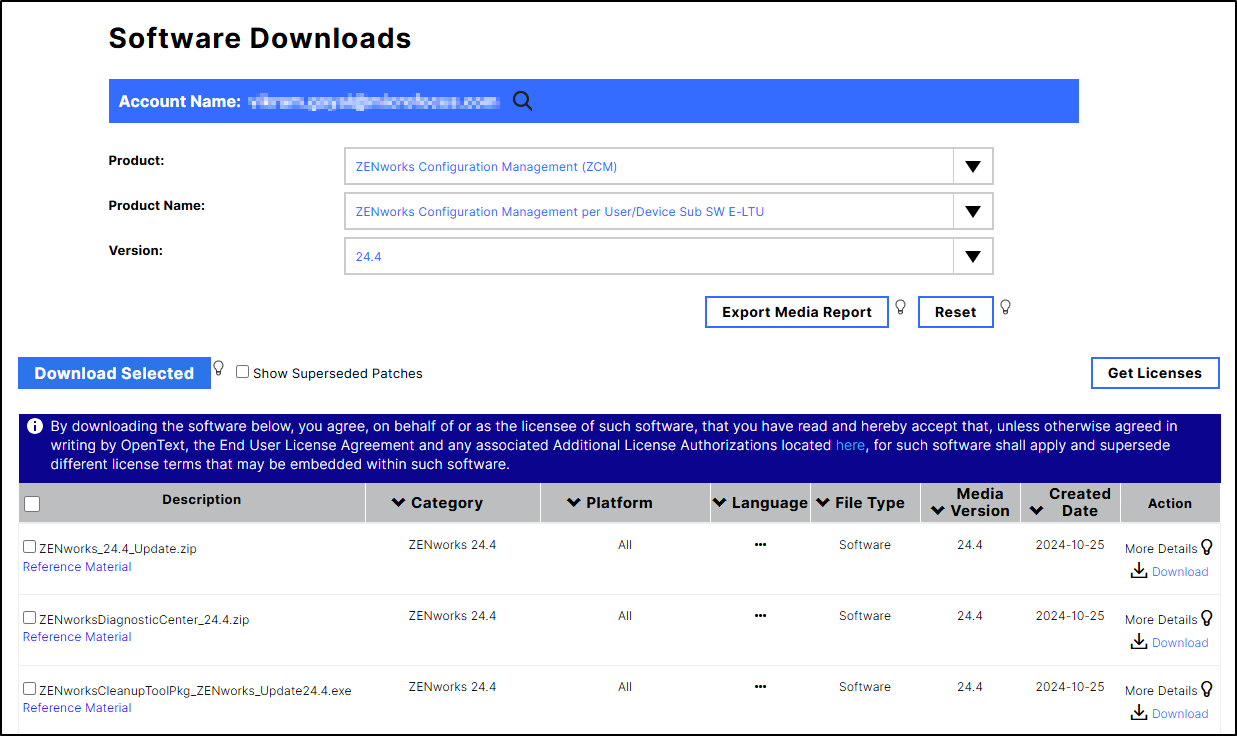Image resolution: width=1237 pixels, height=736 pixels.
Task: Expand the Language column filter
Action: tap(720, 503)
